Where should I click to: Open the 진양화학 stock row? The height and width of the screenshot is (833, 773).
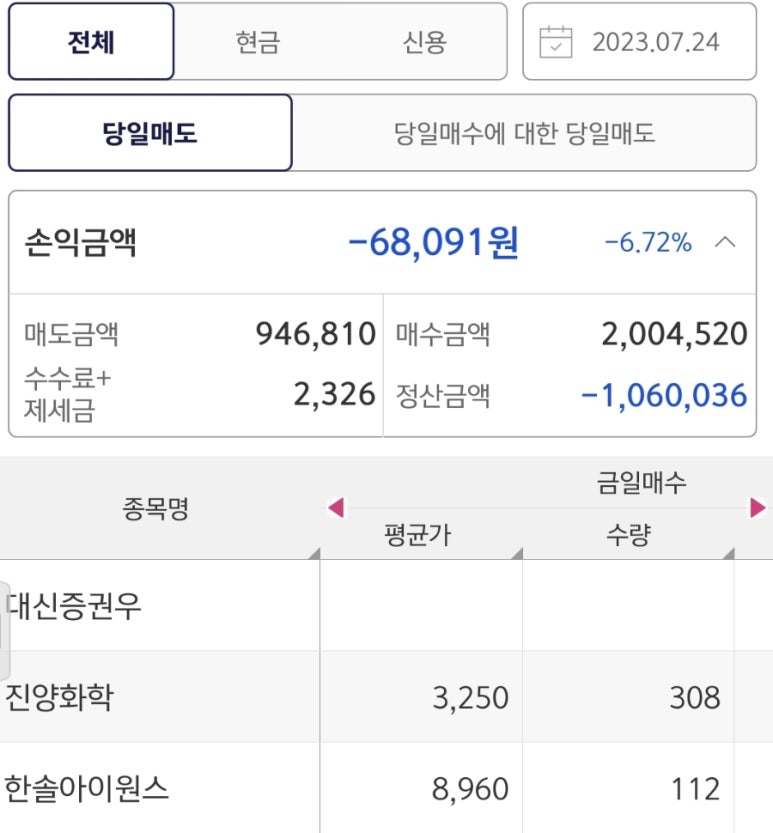pyautogui.click(x=60, y=697)
